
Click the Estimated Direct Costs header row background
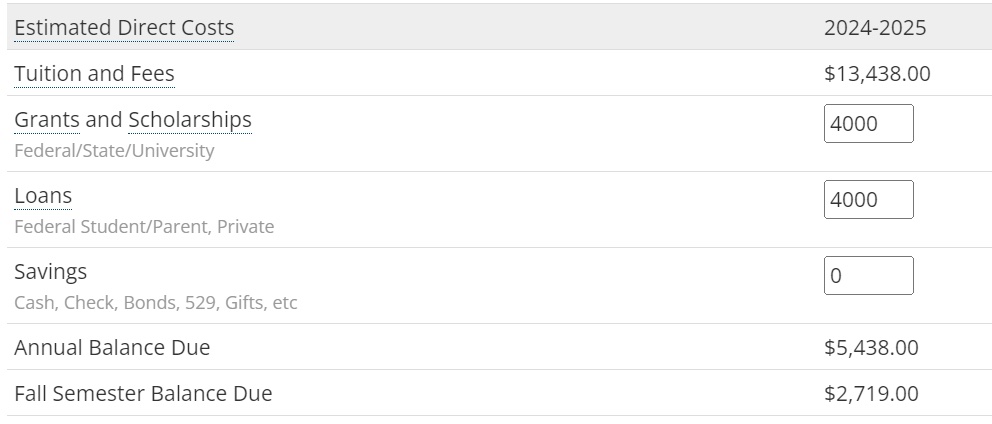[500, 27]
